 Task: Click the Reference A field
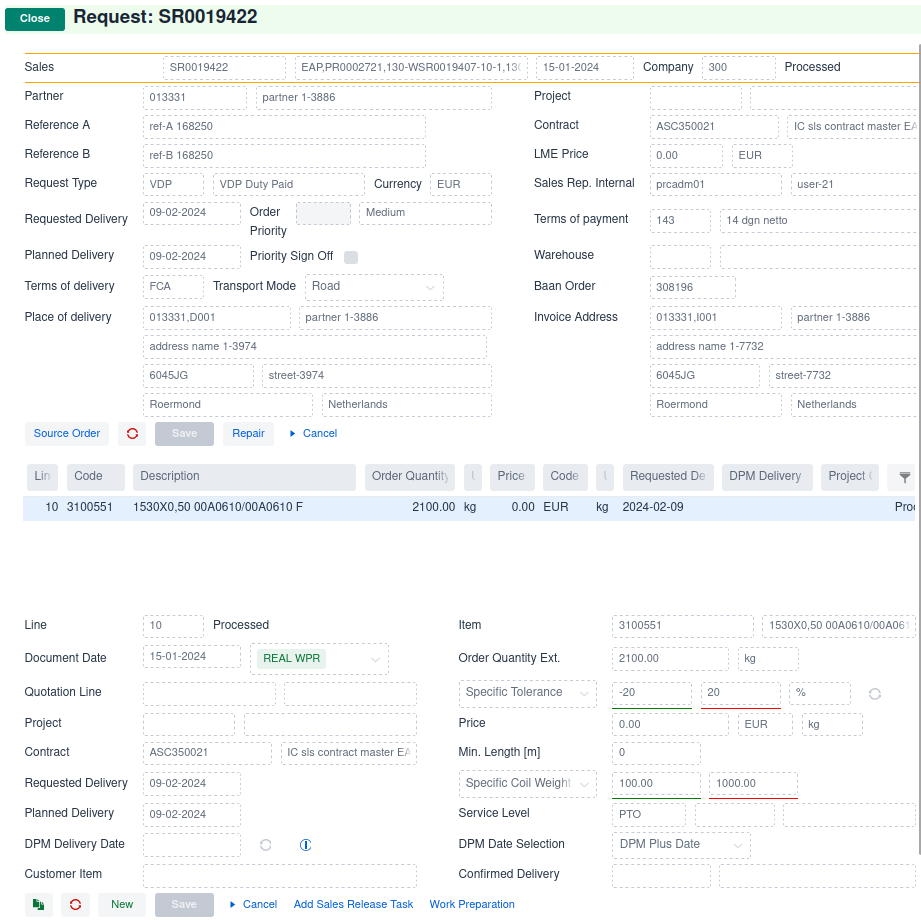click(284, 127)
